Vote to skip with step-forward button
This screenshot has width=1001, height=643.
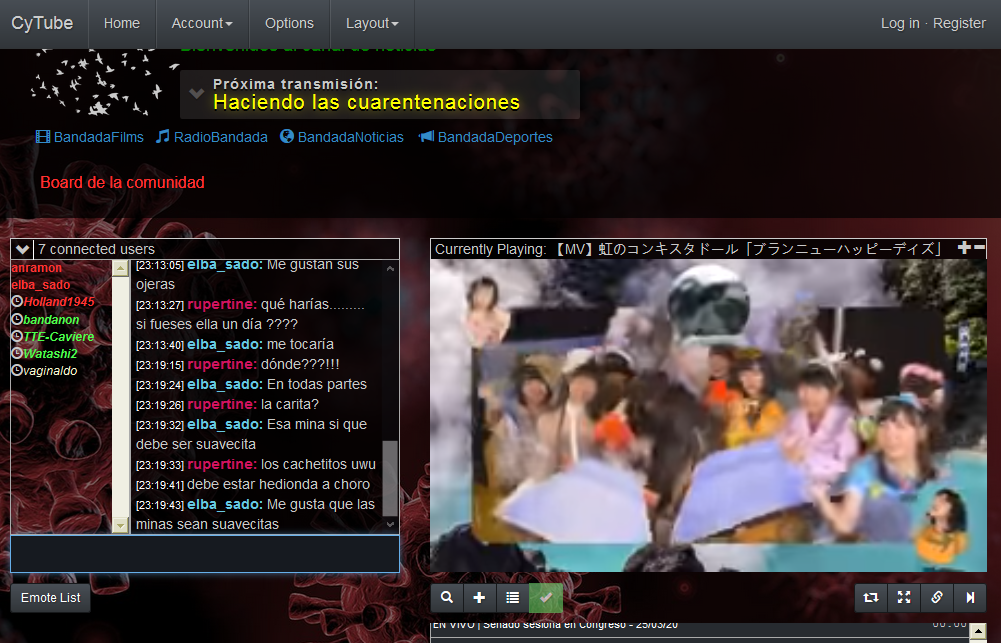point(970,598)
